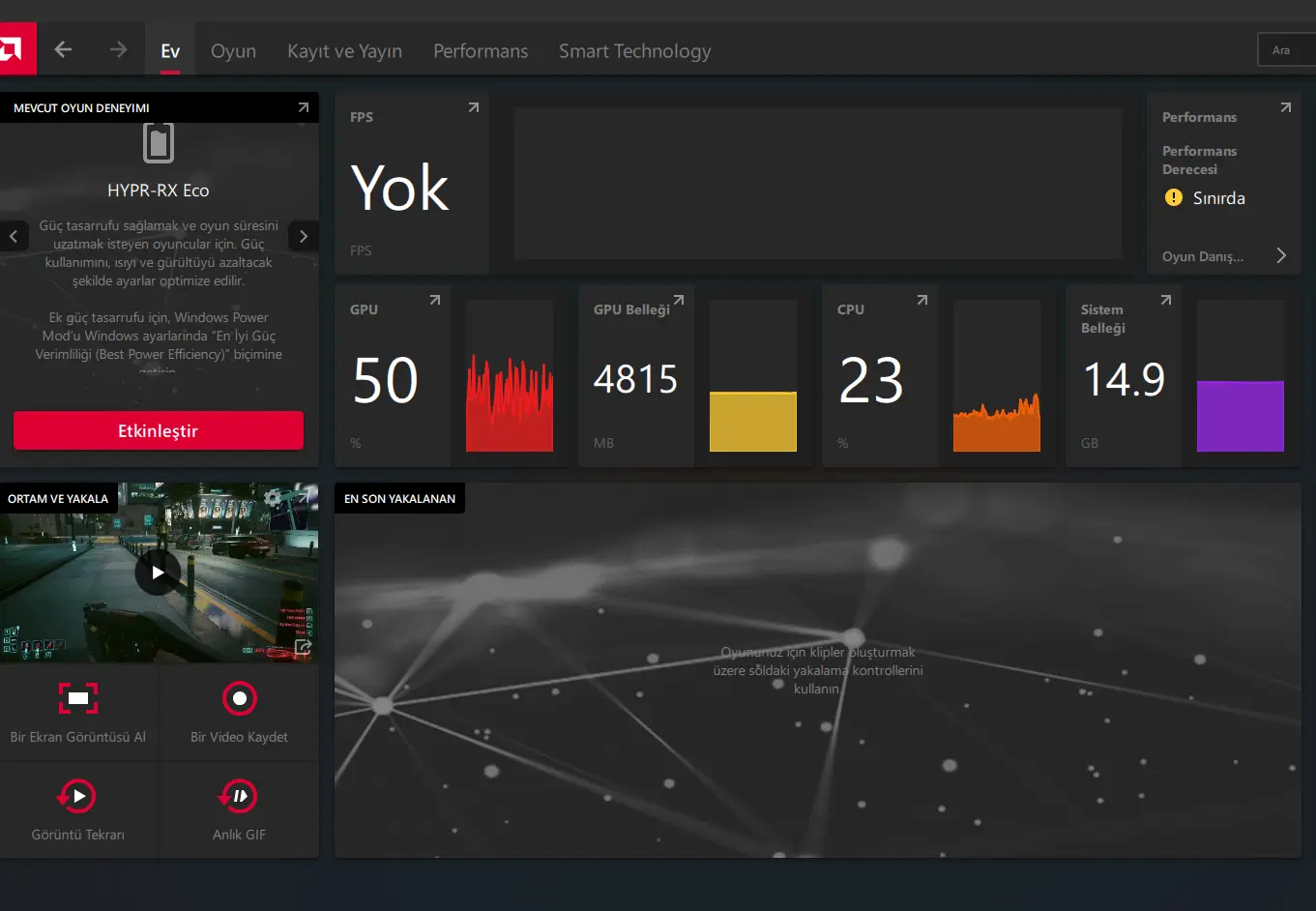Switch to the Performans tab
Image resolution: width=1316 pixels, height=911 pixels.
tap(480, 51)
